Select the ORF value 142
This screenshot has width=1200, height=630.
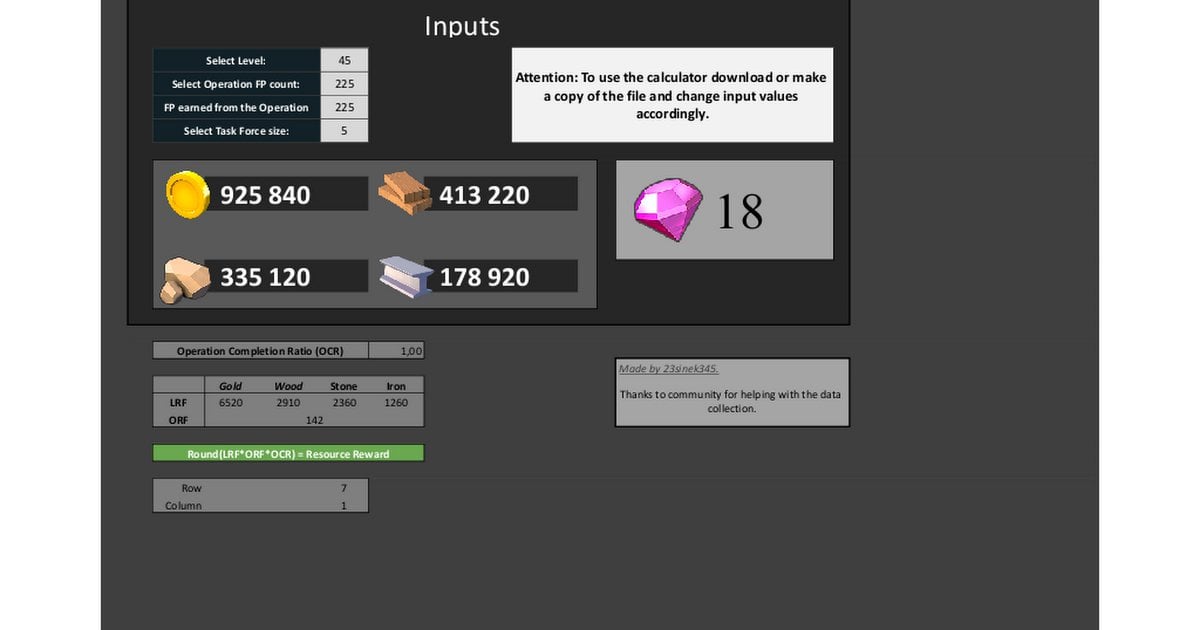tap(314, 420)
